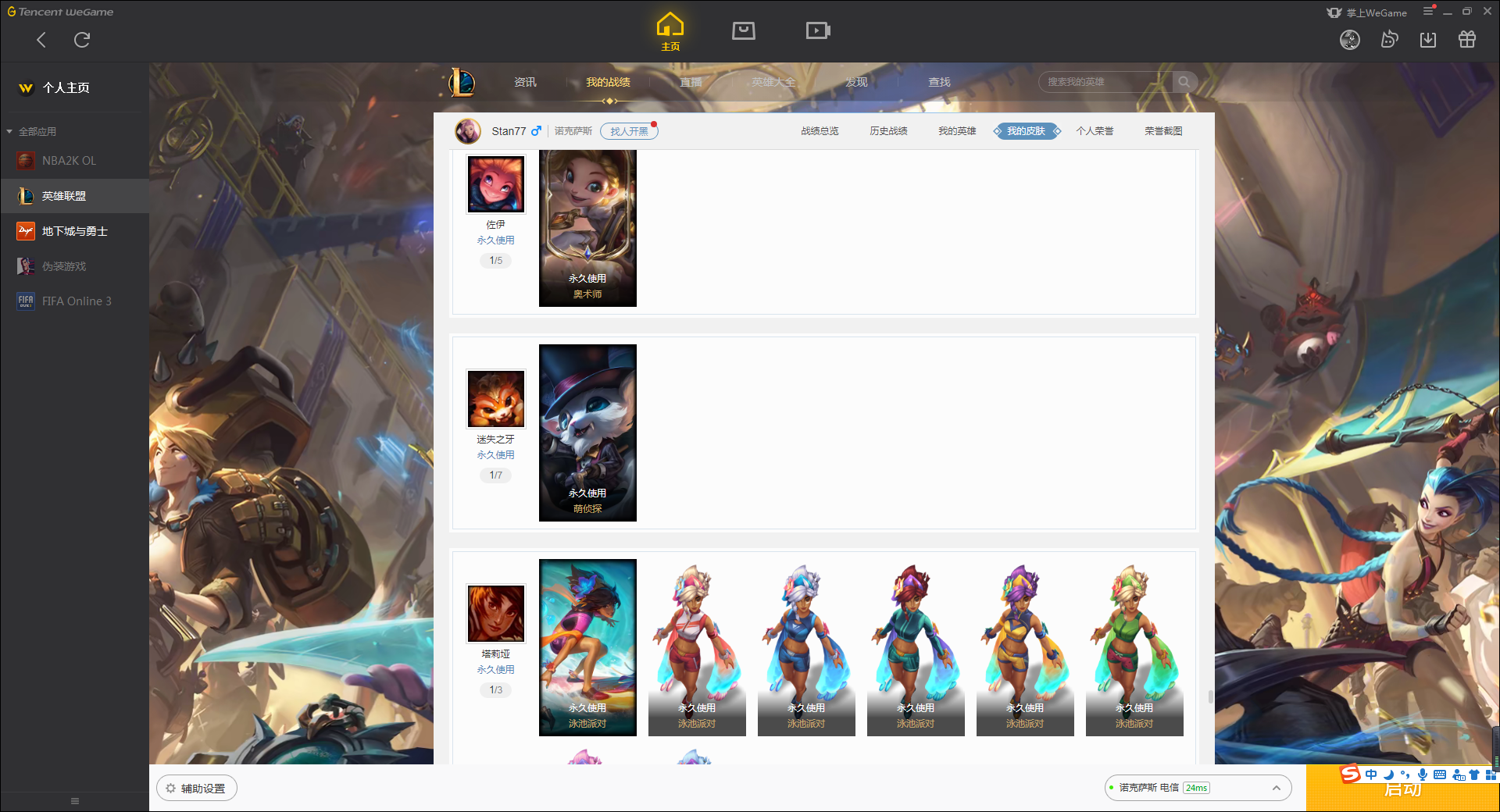The width and height of the screenshot is (1500, 812).
Task: Switch to 战绩总览 tab
Action: [820, 131]
